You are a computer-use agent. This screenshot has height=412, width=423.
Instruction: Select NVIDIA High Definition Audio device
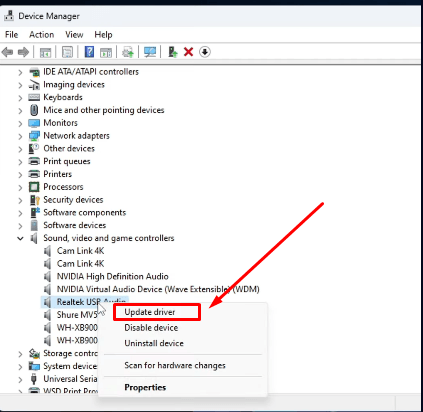pyautogui.click(x=113, y=276)
